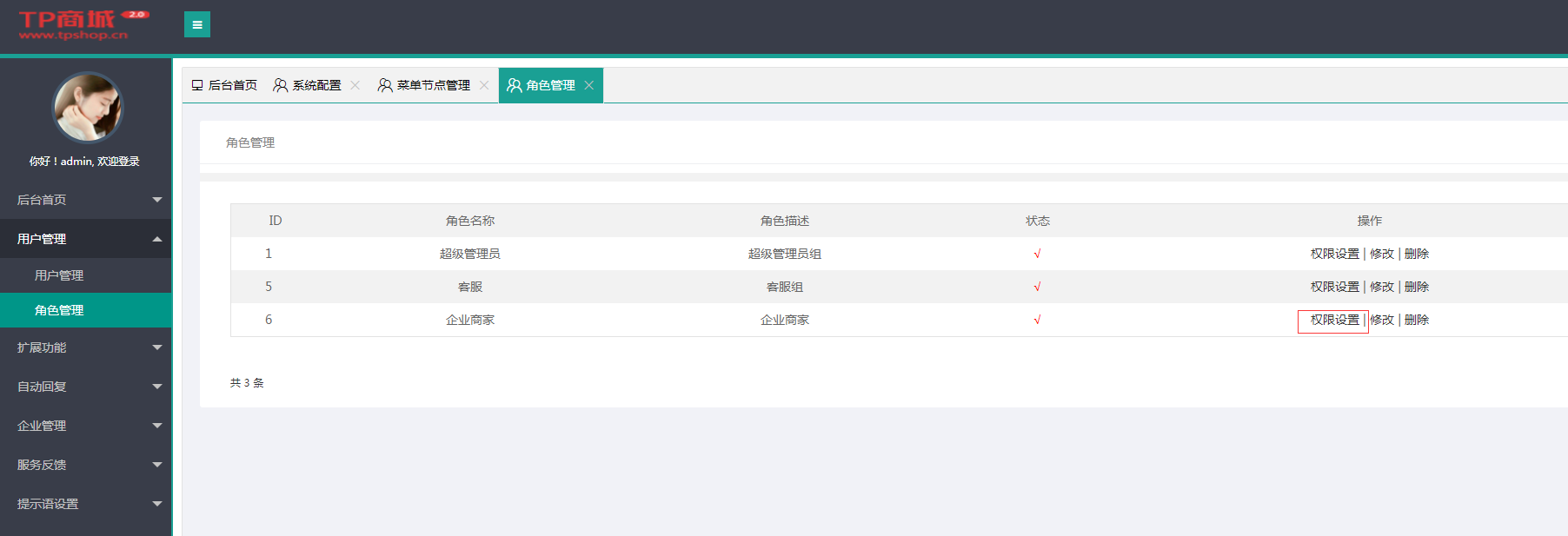Close the 角色管理 tab
Viewport: 1568px width, 536px height.
[x=589, y=85]
